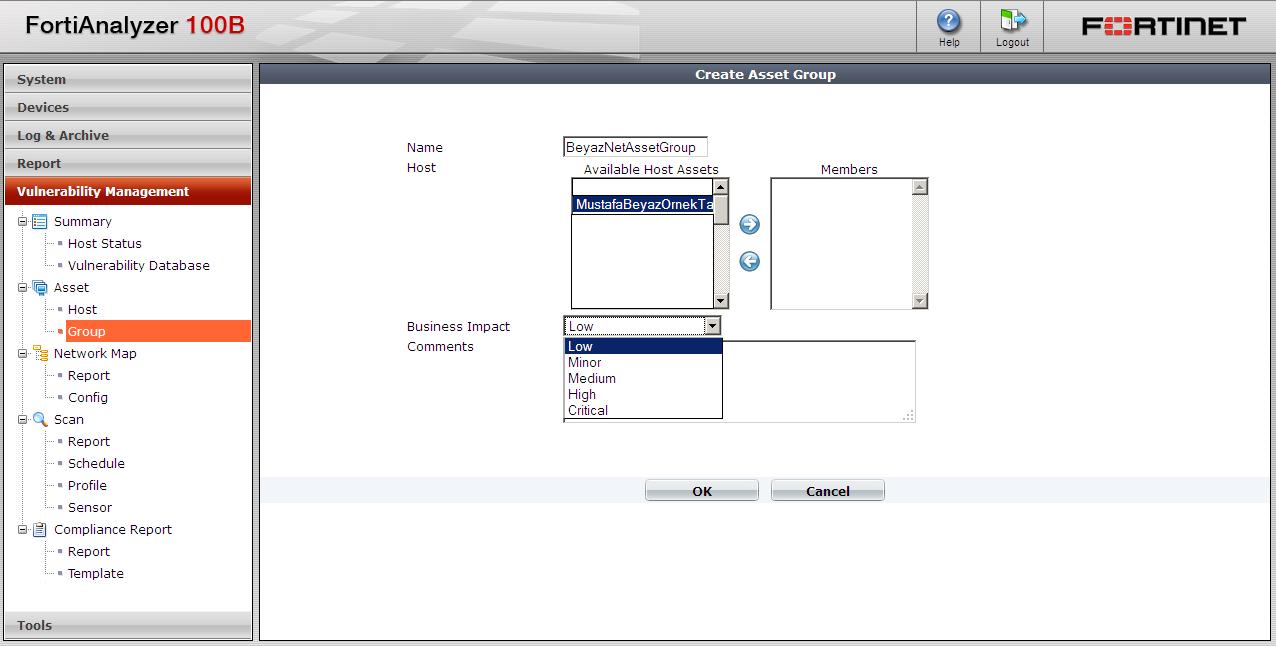Open the Tools menu section
Viewport: 1276px width, 646px height.
pyautogui.click(x=128, y=625)
